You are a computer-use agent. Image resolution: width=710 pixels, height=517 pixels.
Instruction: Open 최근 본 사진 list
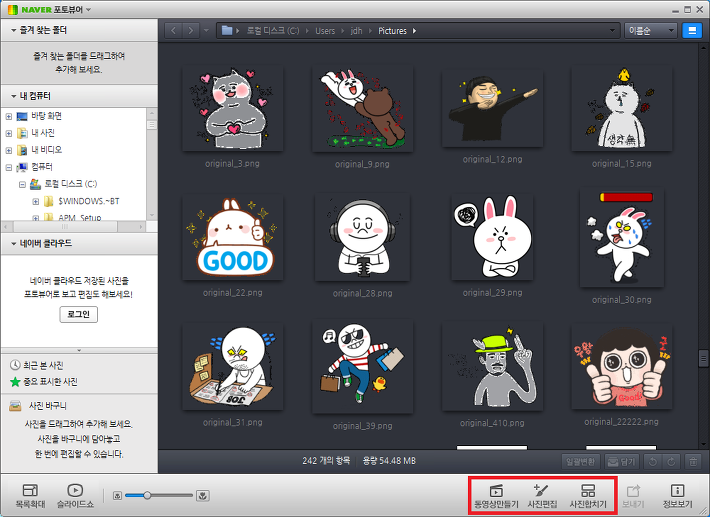(x=43, y=365)
